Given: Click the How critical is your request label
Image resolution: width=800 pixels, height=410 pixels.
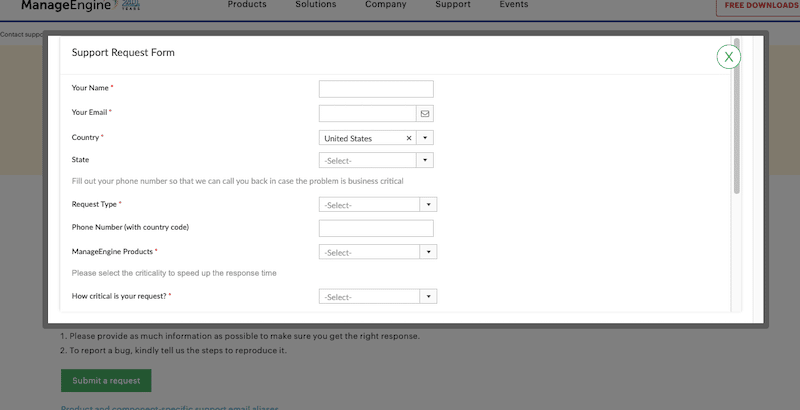Looking at the screenshot, I should click(119, 296).
